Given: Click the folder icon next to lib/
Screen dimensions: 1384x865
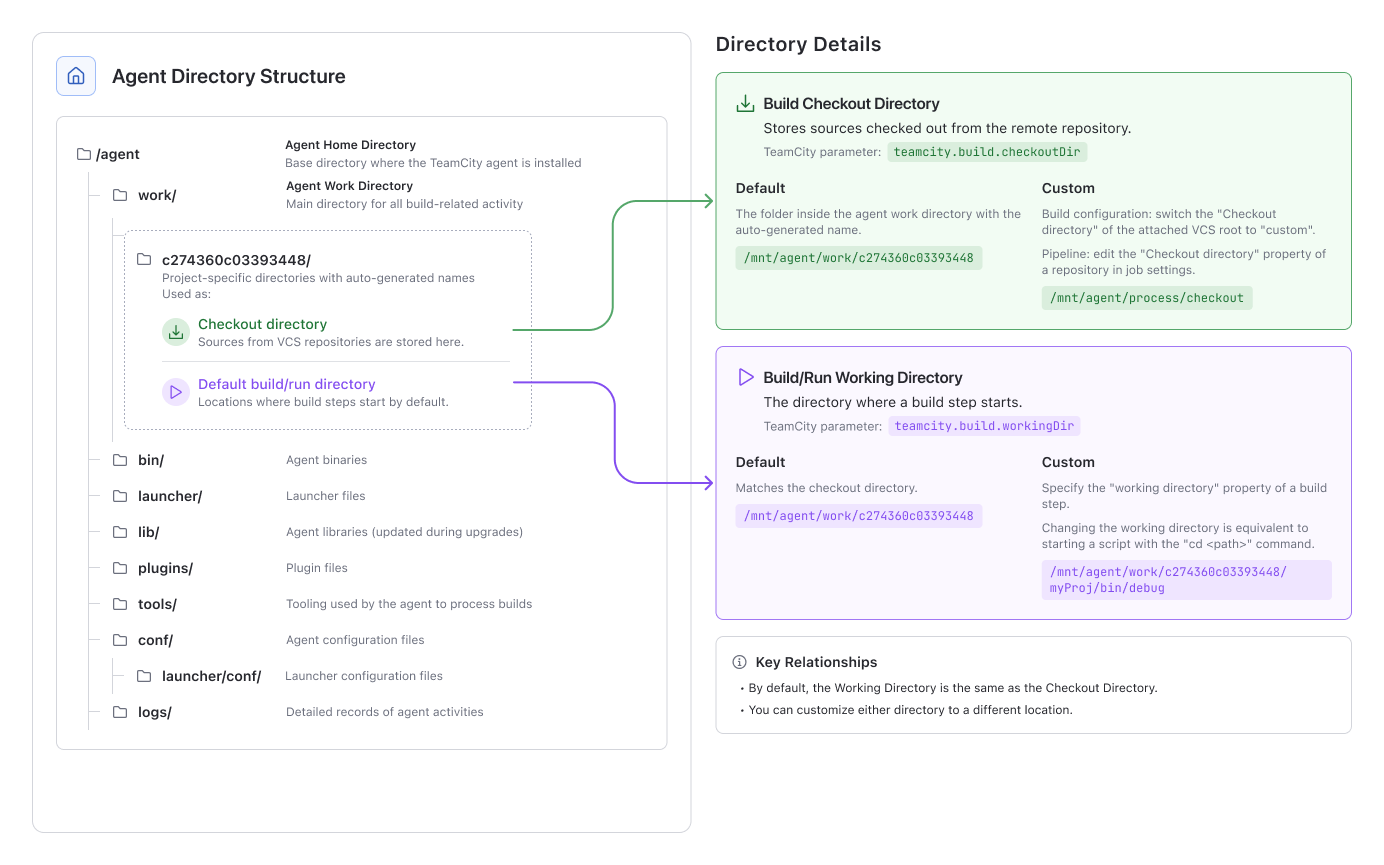Looking at the screenshot, I should (120, 532).
